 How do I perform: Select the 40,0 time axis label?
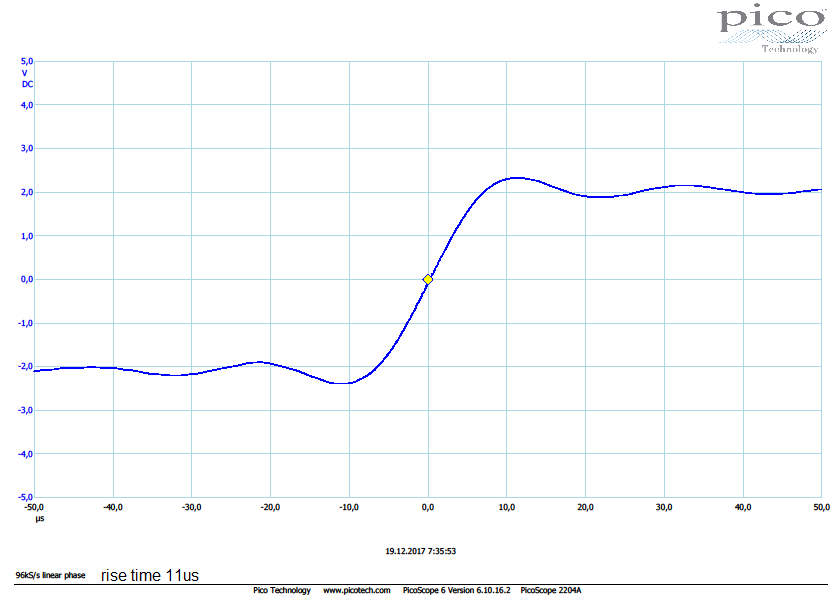(x=743, y=507)
